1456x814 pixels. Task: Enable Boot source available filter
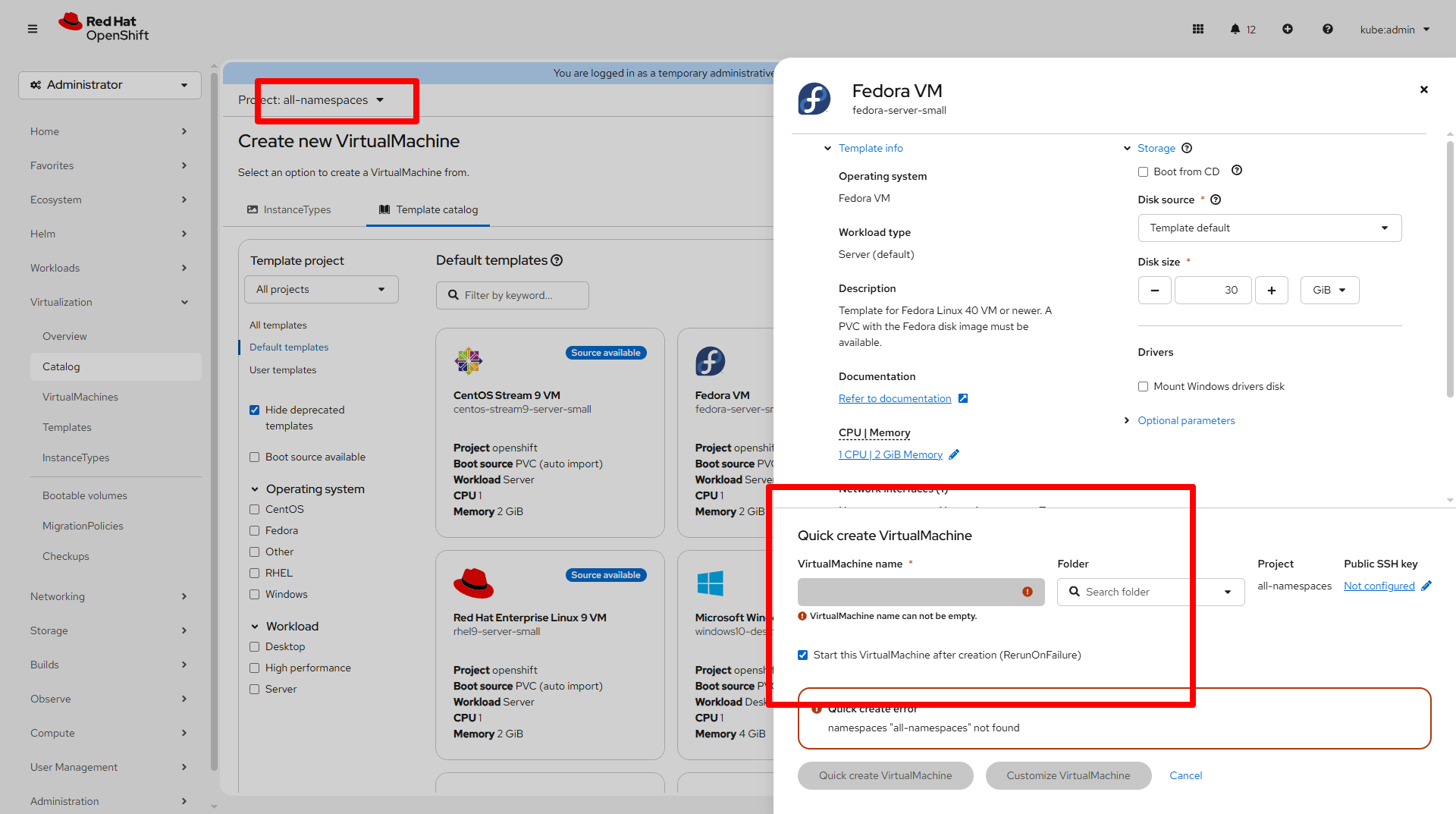[x=255, y=457]
